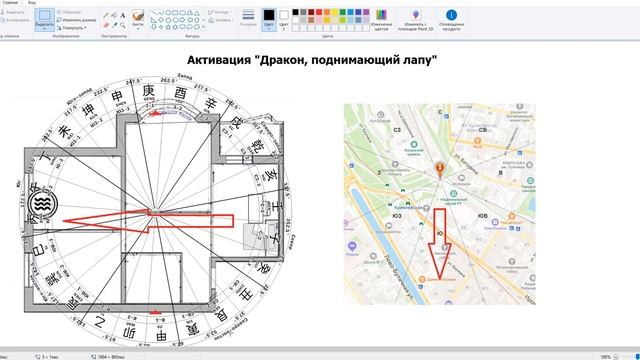Image resolution: width=640 pixels, height=360 pixels.
Task: Select the Fill with color bucket tool
Action: pyautogui.click(x=114, y=15)
